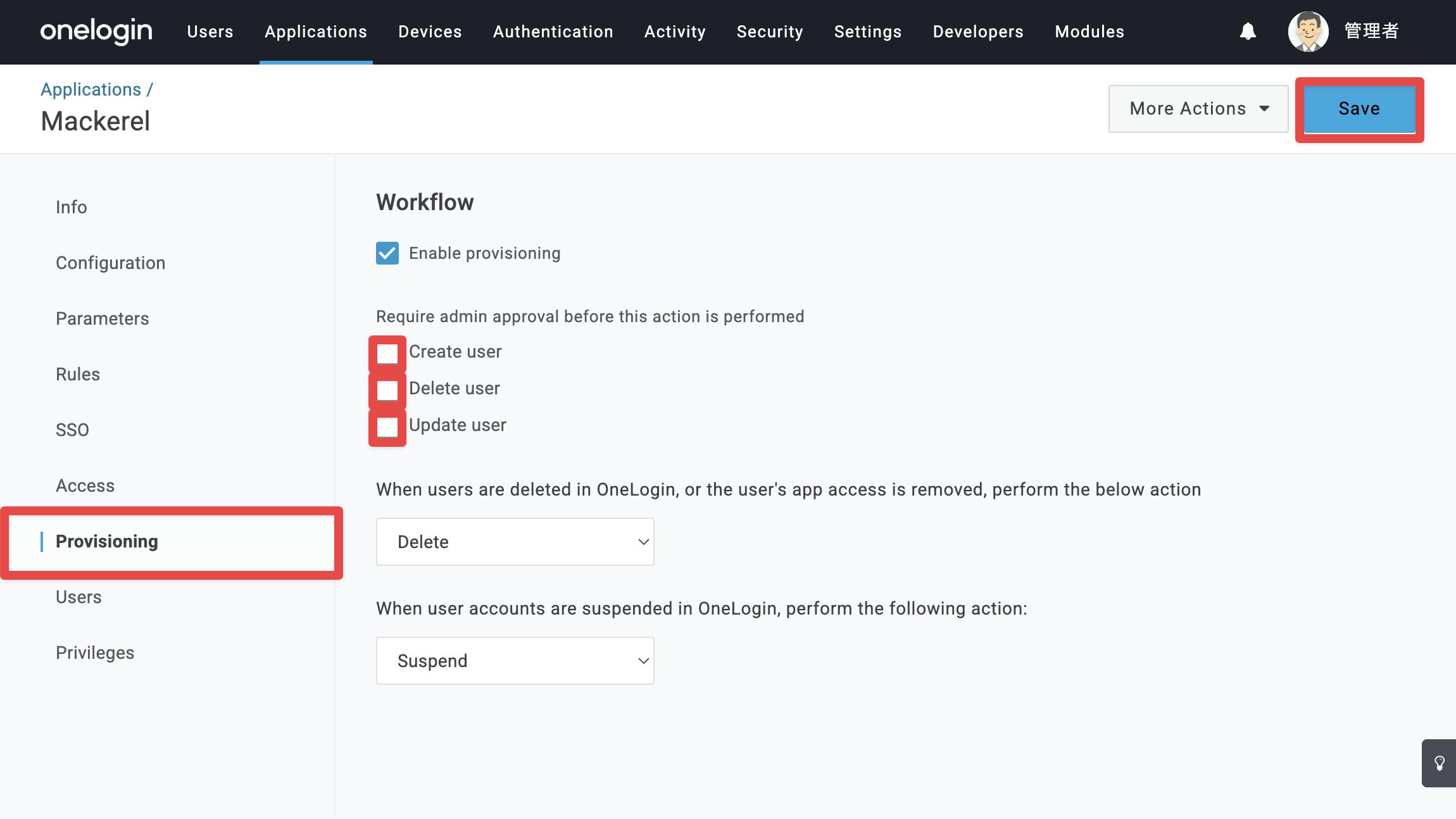Switch to the SSO tab

(x=72, y=430)
